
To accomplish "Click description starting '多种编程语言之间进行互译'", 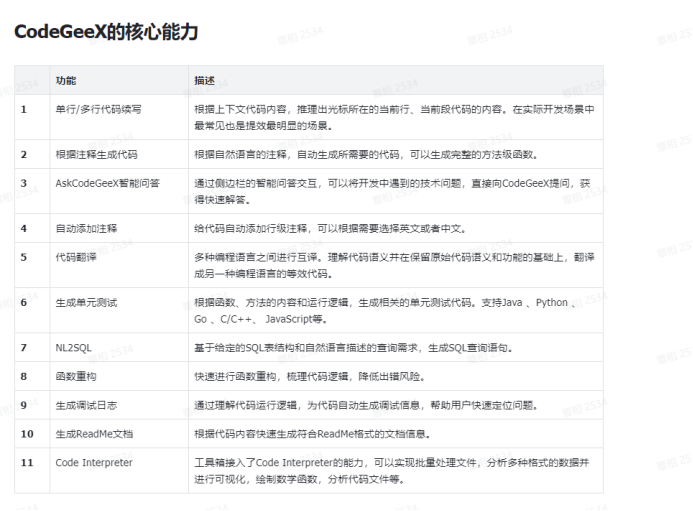I will tap(394, 265).
